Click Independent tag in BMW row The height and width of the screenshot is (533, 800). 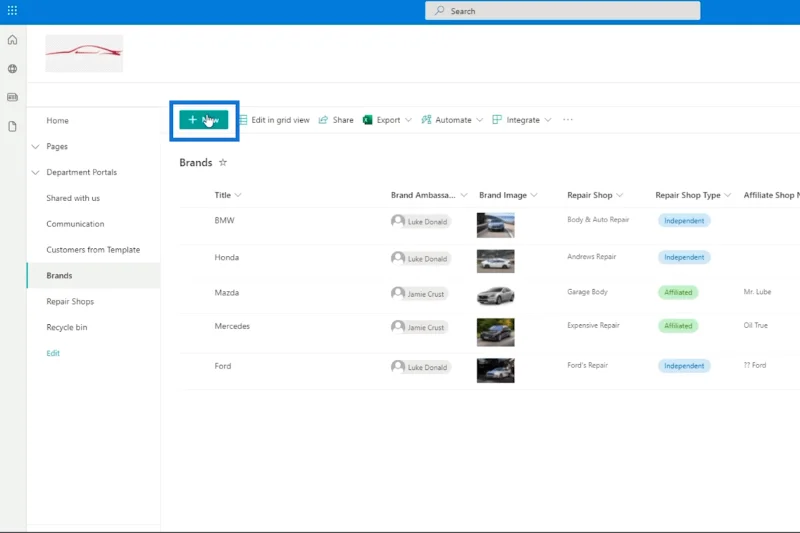click(x=684, y=221)
